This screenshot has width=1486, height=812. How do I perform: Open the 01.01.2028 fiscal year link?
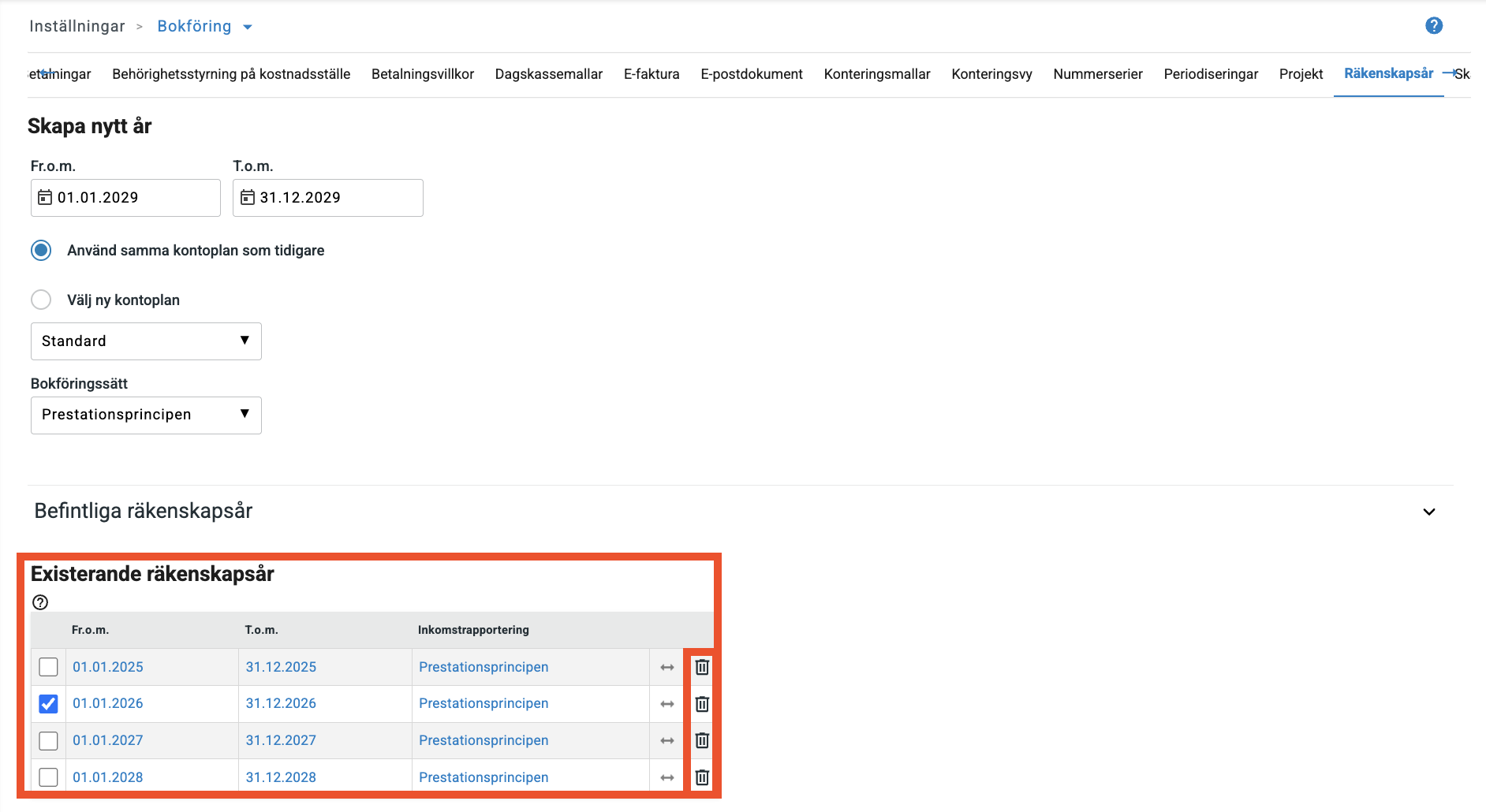pyautogui.click(x=108, y=777)
